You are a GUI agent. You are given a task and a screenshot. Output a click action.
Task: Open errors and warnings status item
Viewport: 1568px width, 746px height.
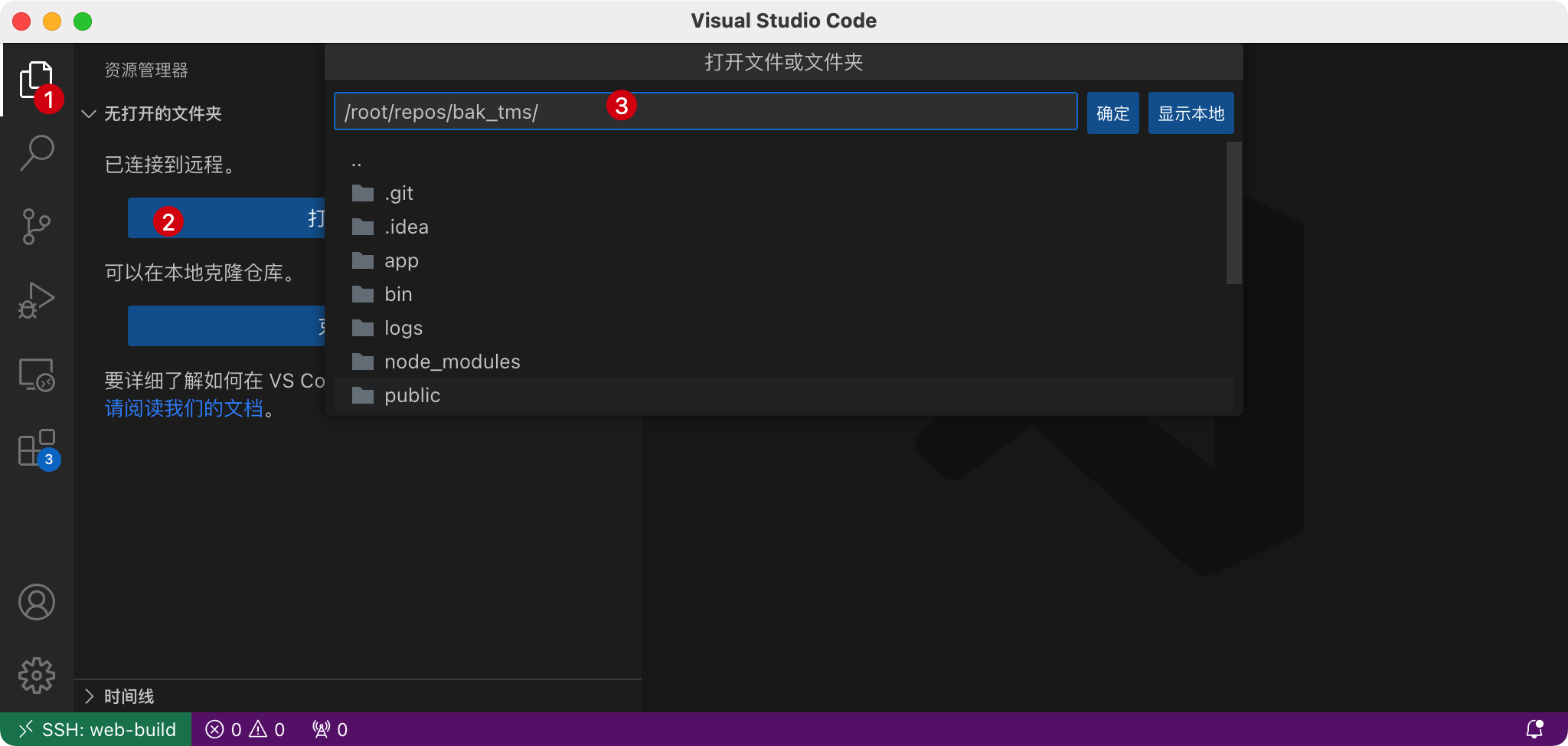245,729
